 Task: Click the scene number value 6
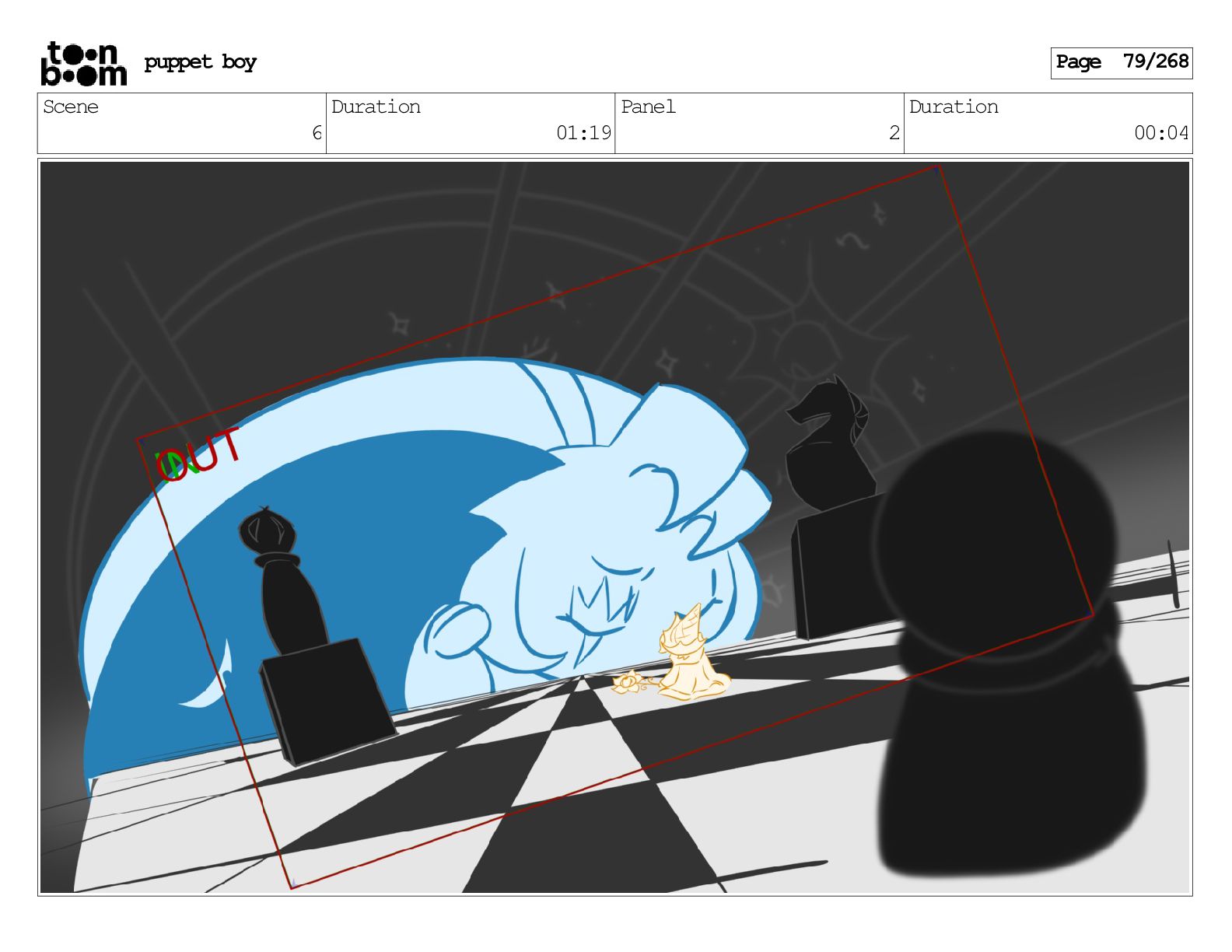(317, 133)
